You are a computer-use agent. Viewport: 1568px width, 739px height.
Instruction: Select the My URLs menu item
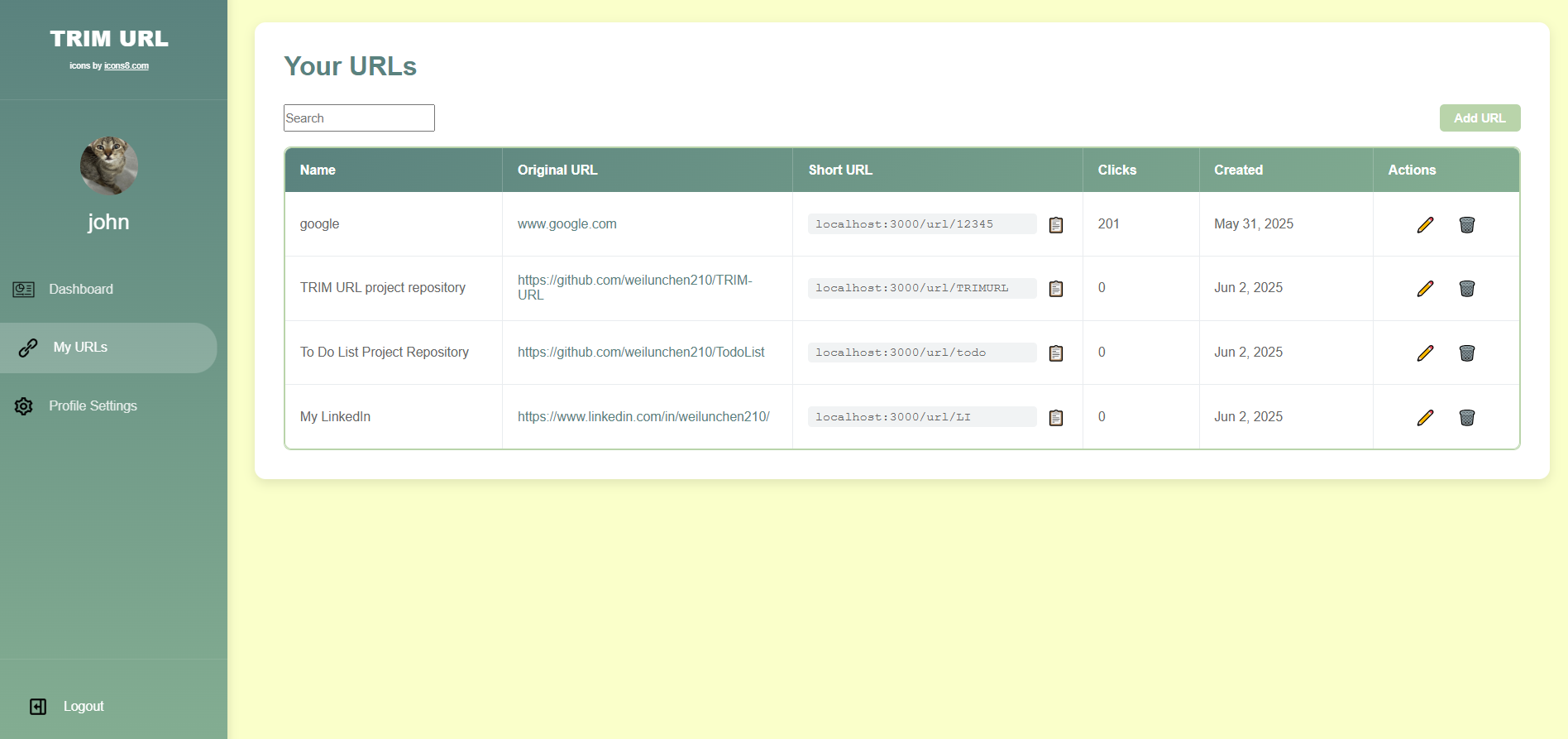(x=108, y=348)
